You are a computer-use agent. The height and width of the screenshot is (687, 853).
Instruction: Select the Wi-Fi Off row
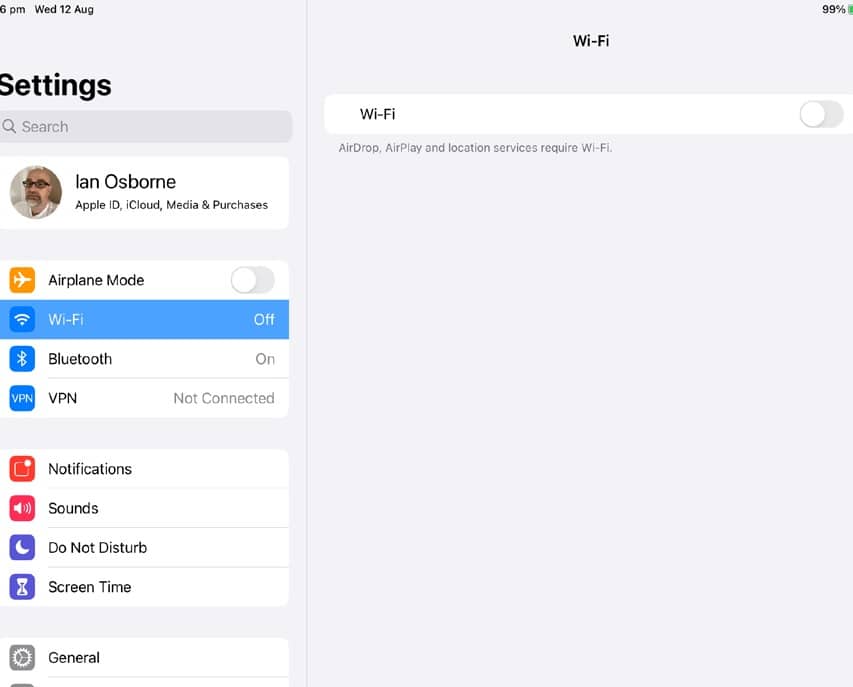click(x=144, y=319)
